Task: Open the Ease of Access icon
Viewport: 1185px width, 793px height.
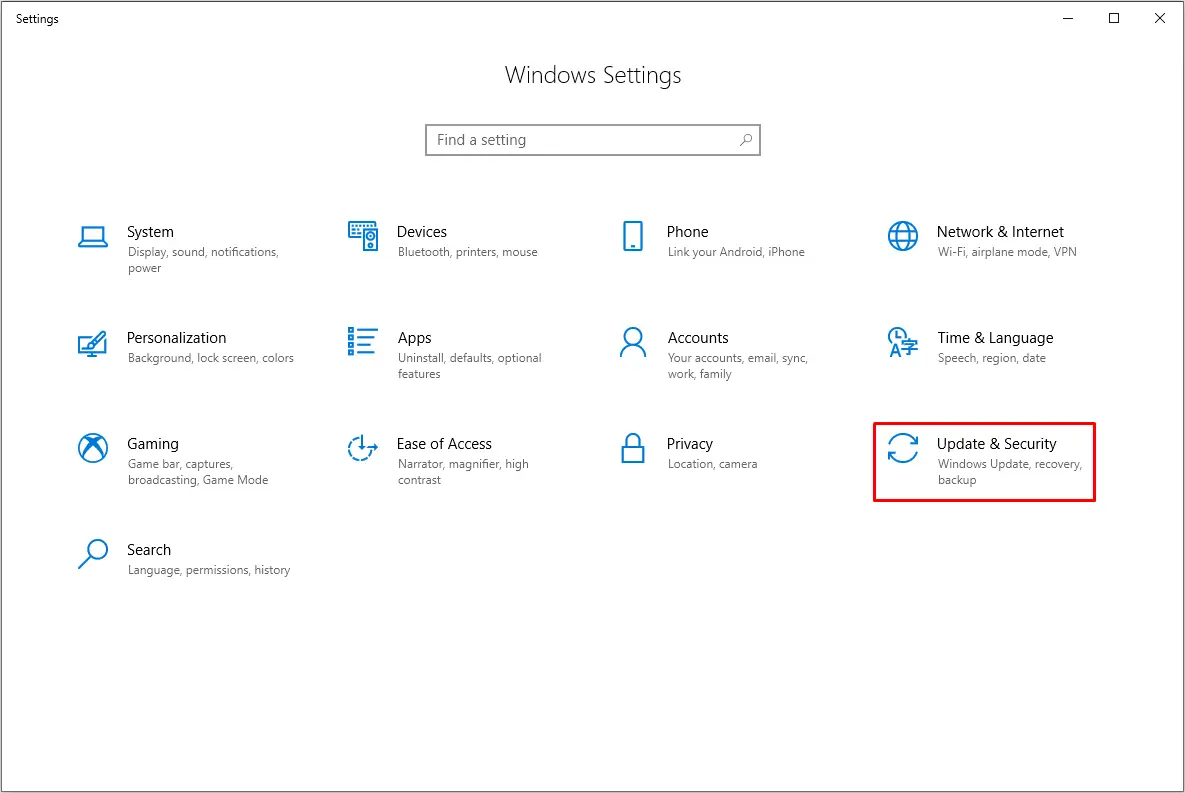Action: [x=363, y=448]
